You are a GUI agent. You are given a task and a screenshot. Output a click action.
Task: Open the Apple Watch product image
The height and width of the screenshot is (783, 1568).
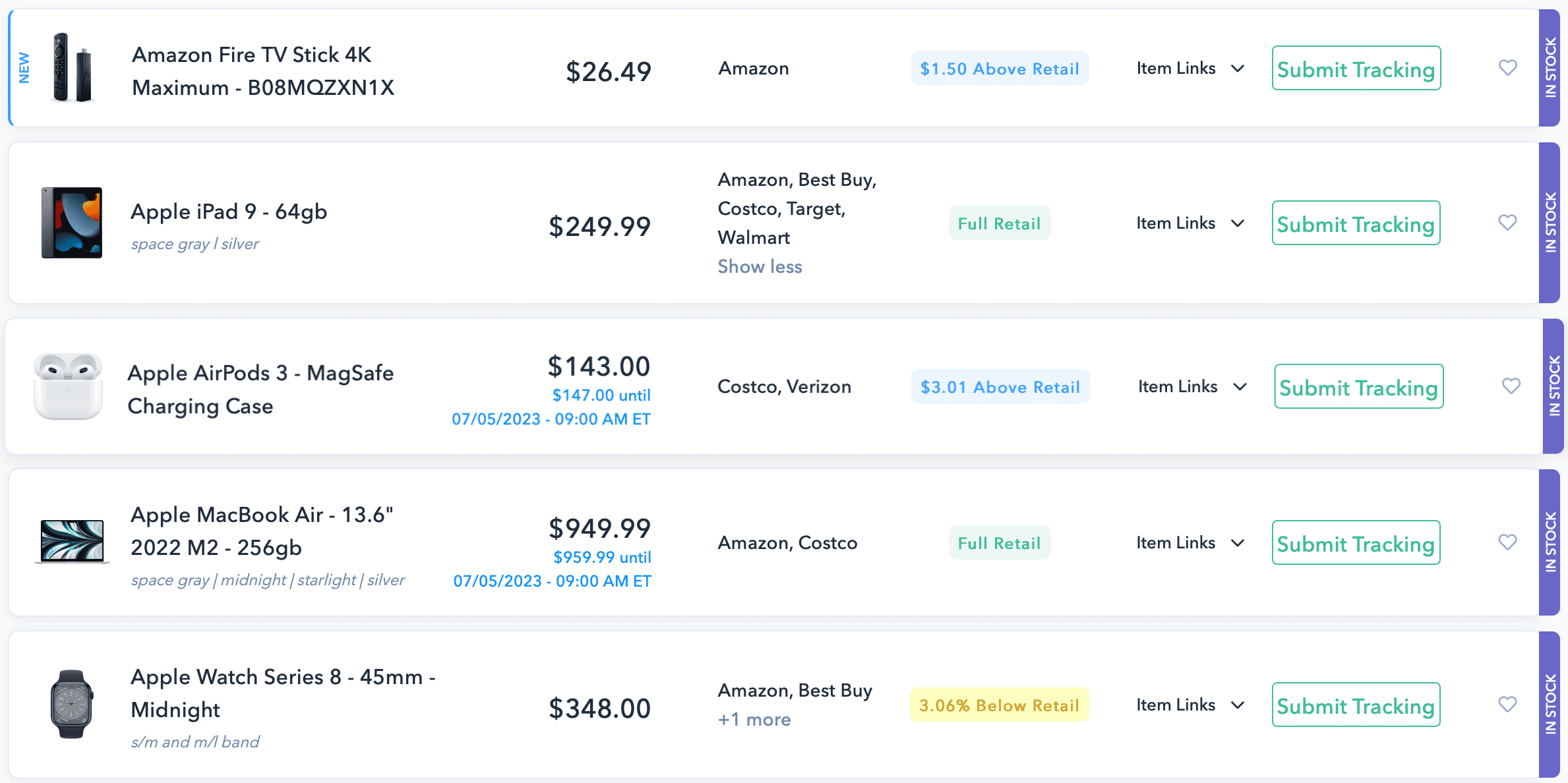72,704
